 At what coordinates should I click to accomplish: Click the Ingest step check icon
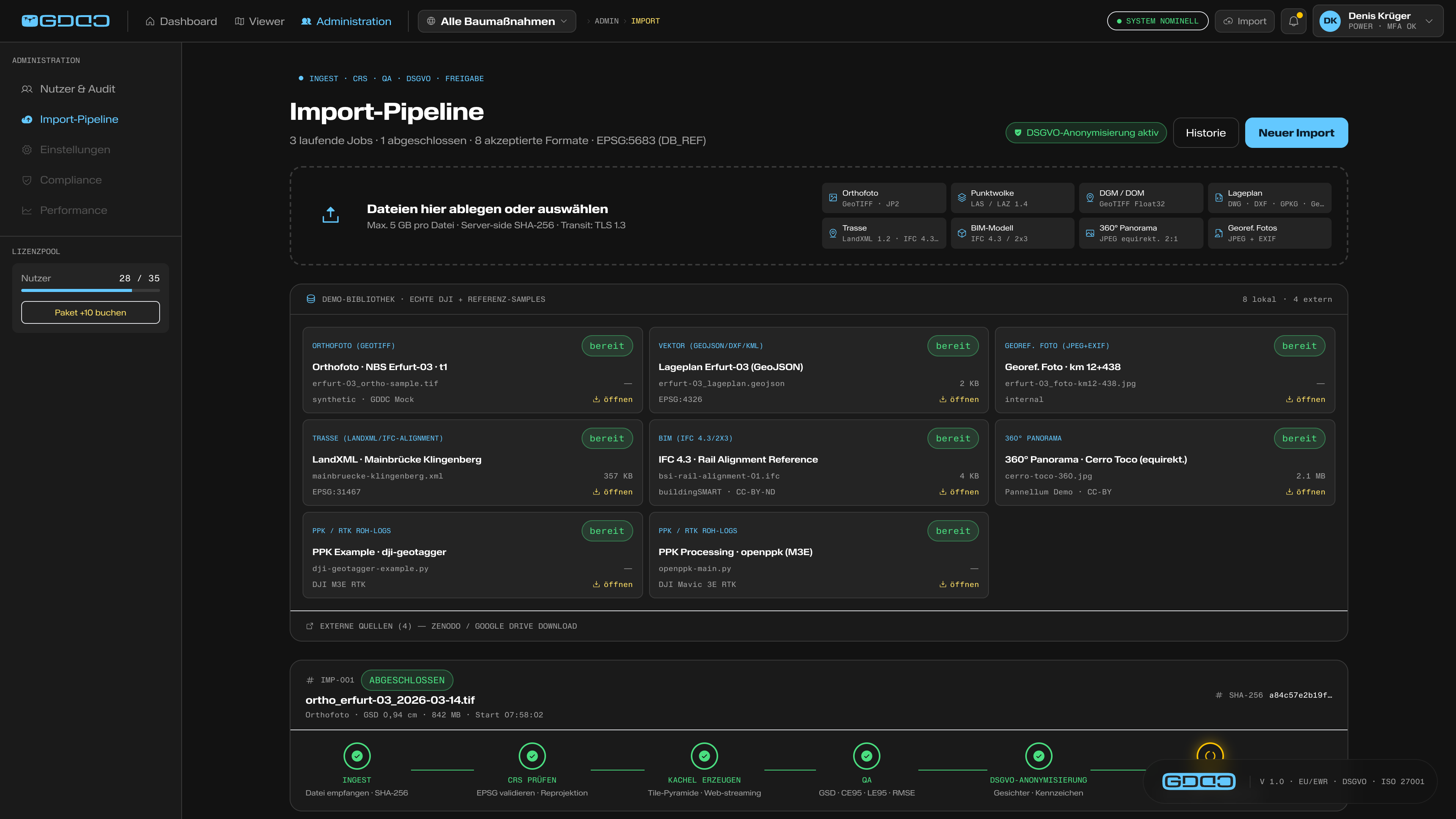[357, 756]
